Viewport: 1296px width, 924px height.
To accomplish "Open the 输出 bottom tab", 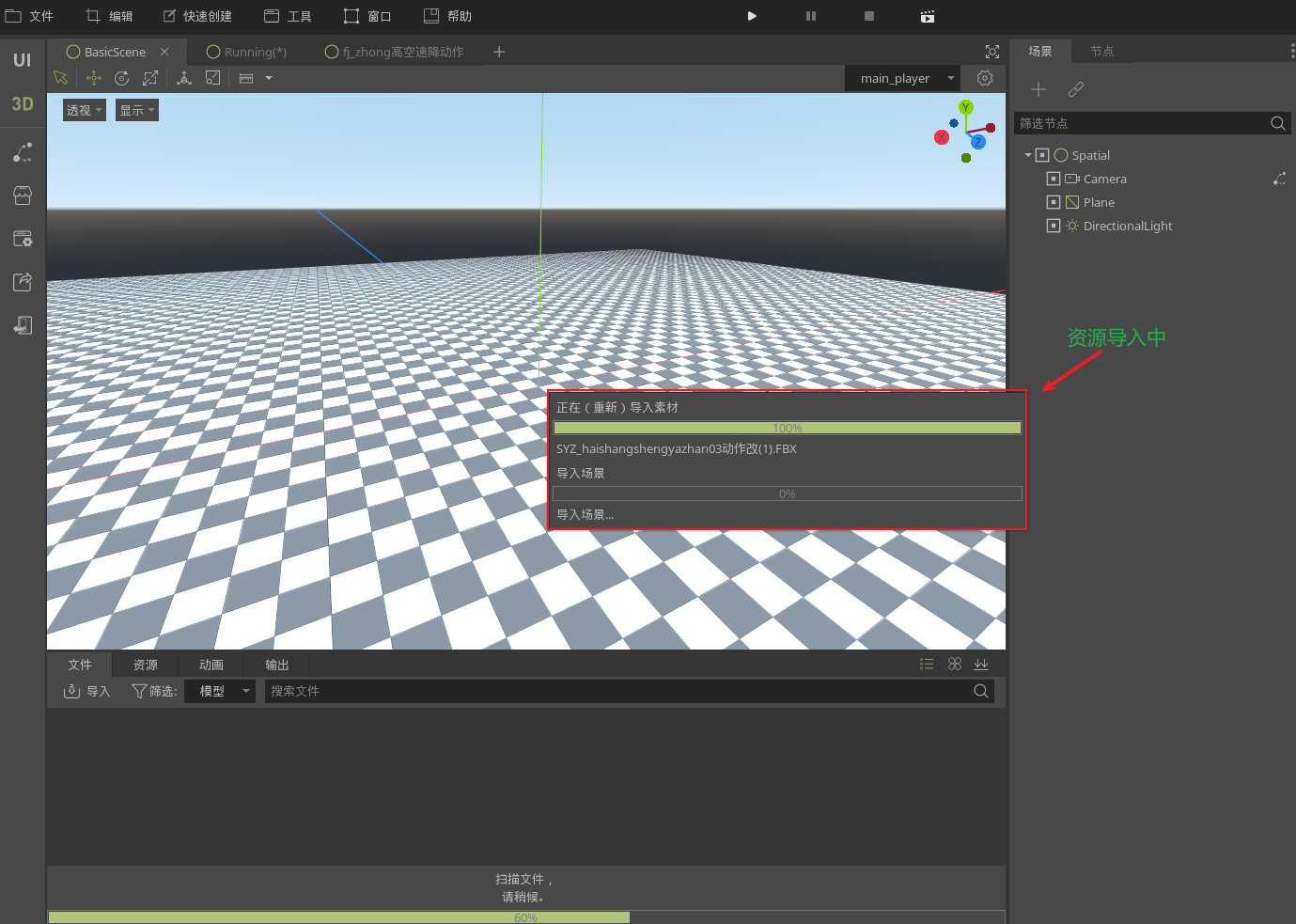I will tap(277, 665).
